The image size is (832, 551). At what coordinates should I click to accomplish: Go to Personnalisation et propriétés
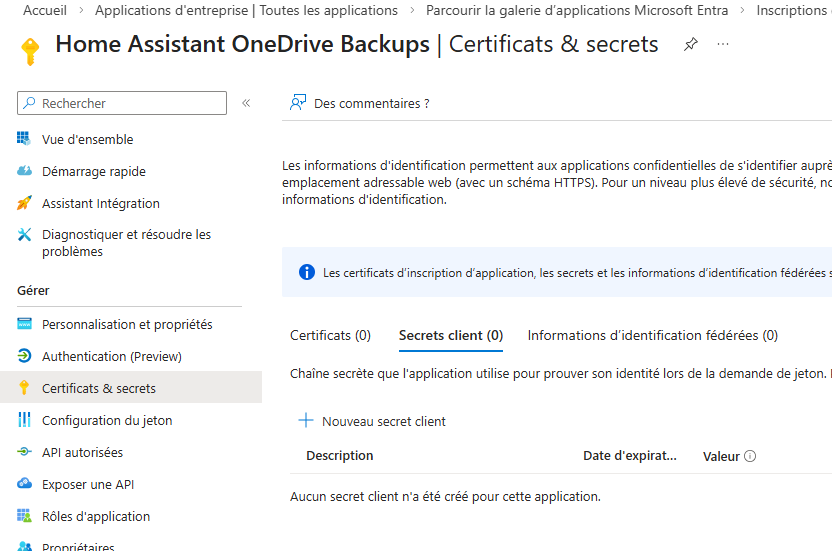click(x=127, y=324)
